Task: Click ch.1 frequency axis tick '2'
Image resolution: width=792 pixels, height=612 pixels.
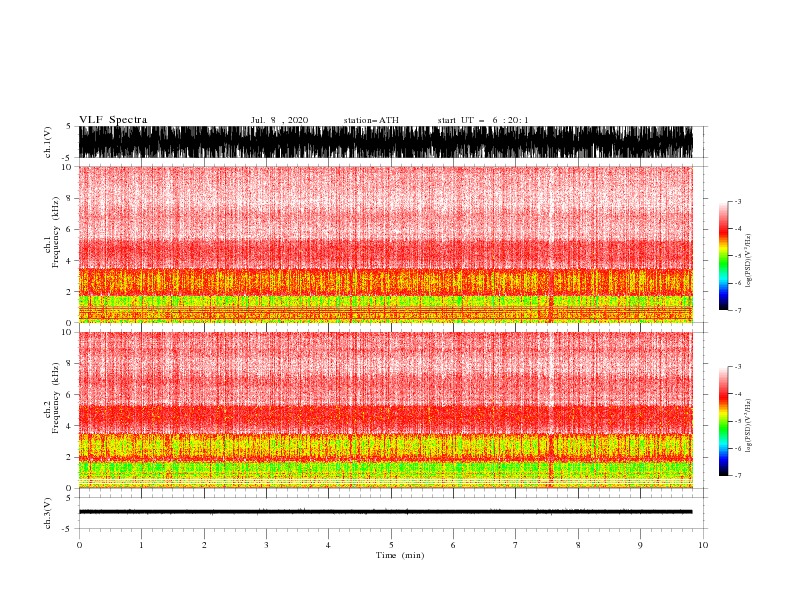Action: (x=69, y=292)
